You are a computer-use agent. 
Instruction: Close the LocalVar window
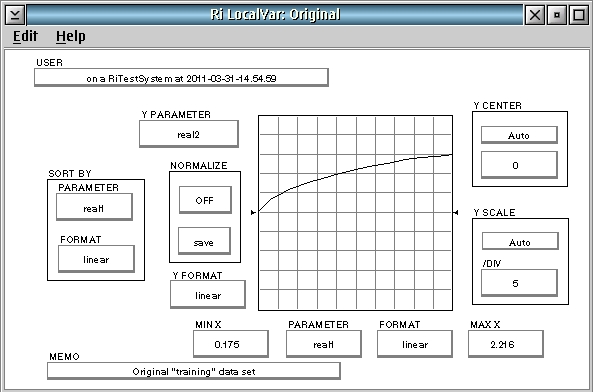click(535, 15)
